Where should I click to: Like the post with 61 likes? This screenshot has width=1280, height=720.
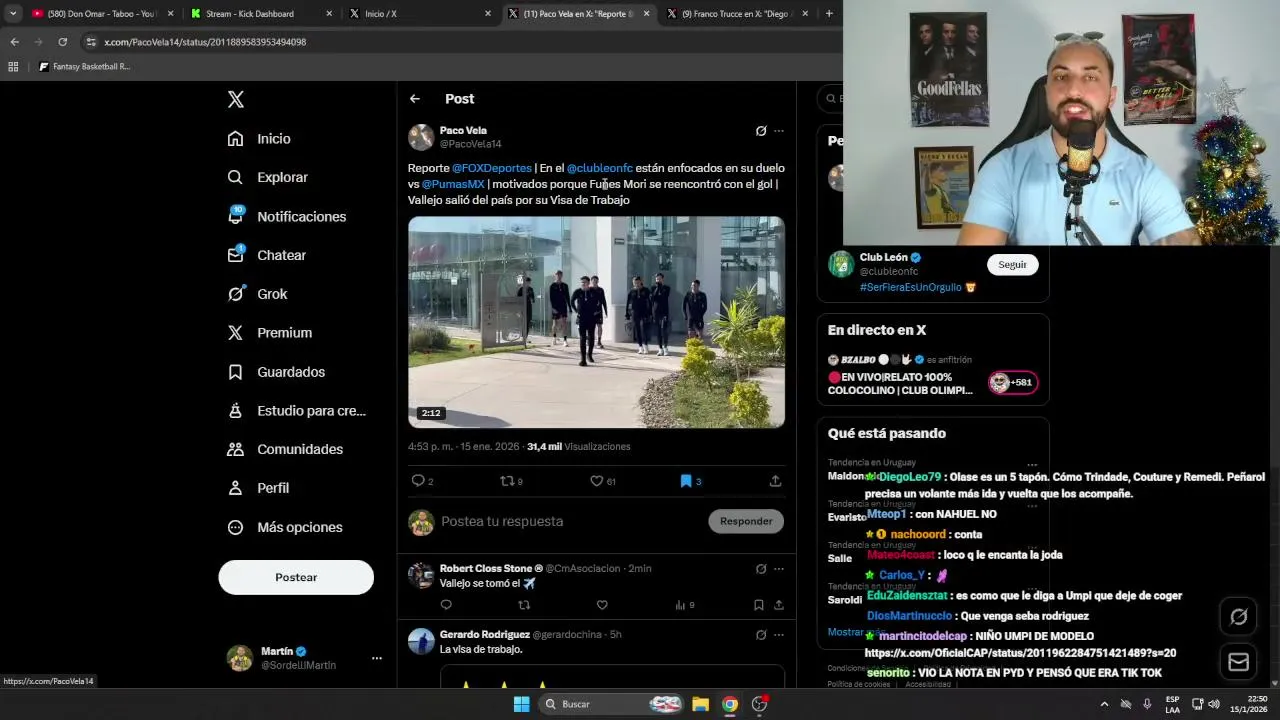(598, 481)
